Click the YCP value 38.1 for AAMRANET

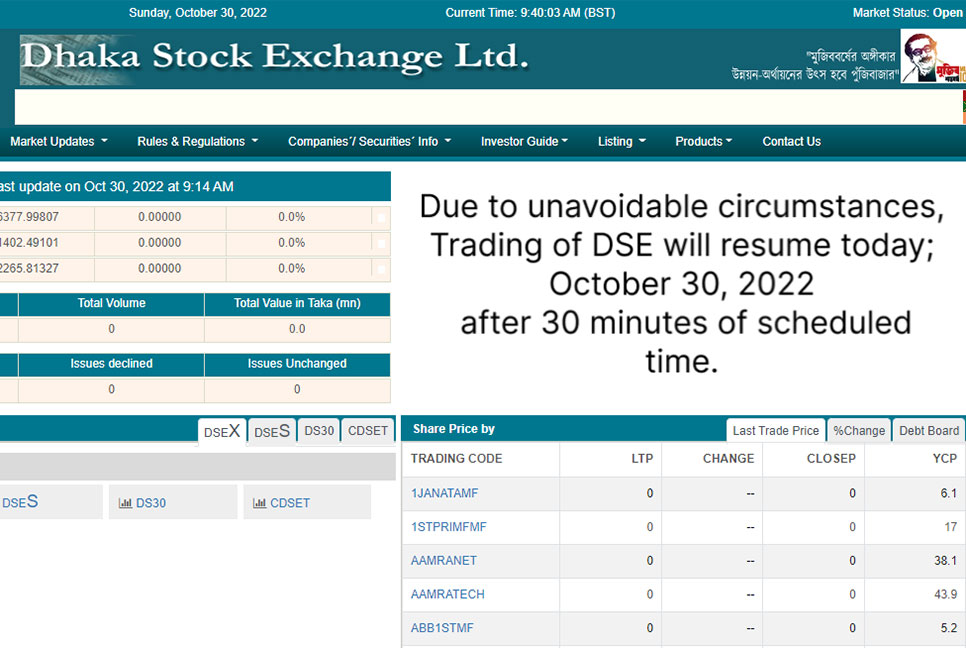coord(945,561)
